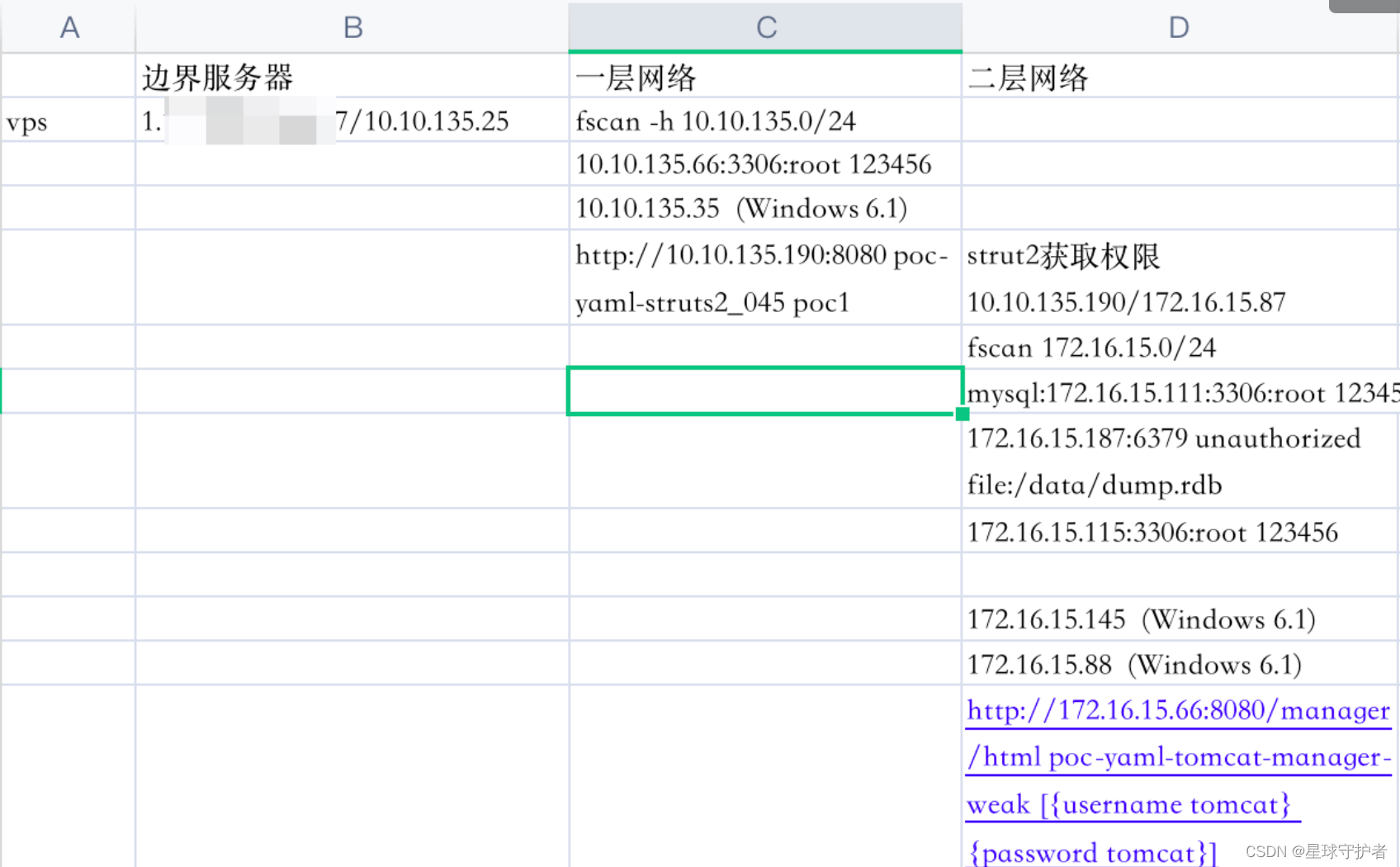Select column C header
This screenshot has width=1400, height=867.
(x=765, y=27)
